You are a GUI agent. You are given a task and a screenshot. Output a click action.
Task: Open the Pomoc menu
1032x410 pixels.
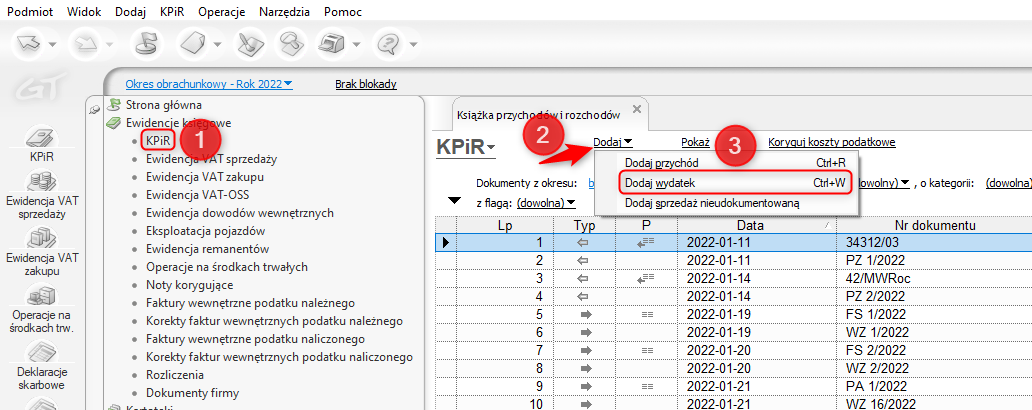[343, 12]
